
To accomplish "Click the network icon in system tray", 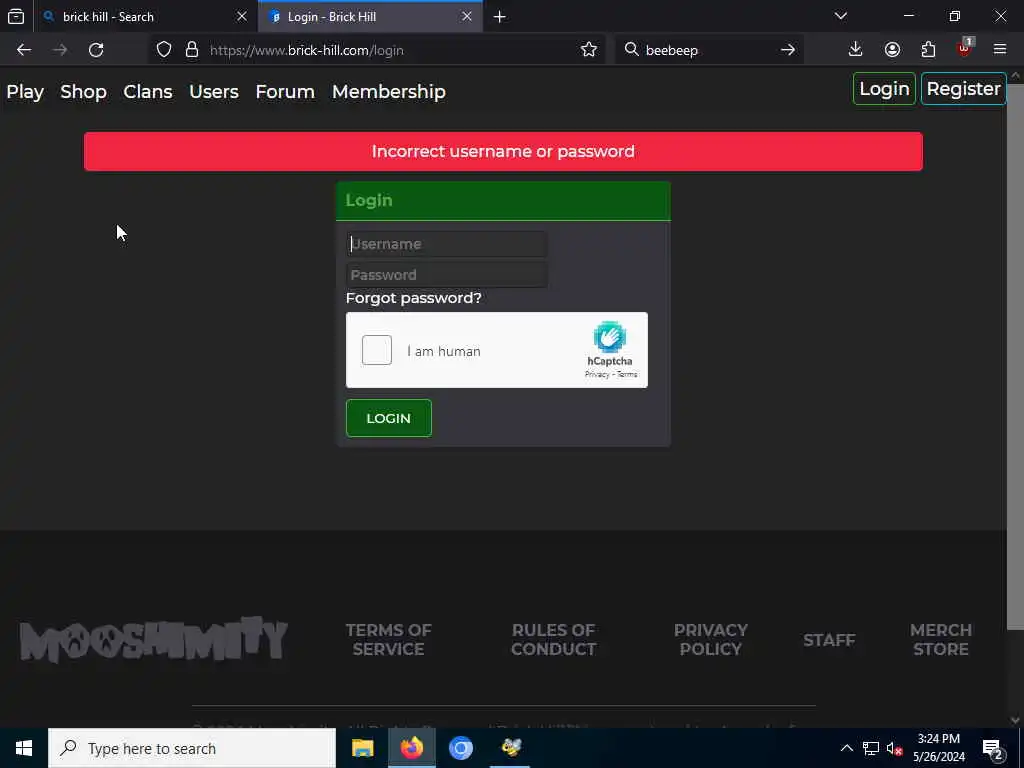I will click(871, 748).
